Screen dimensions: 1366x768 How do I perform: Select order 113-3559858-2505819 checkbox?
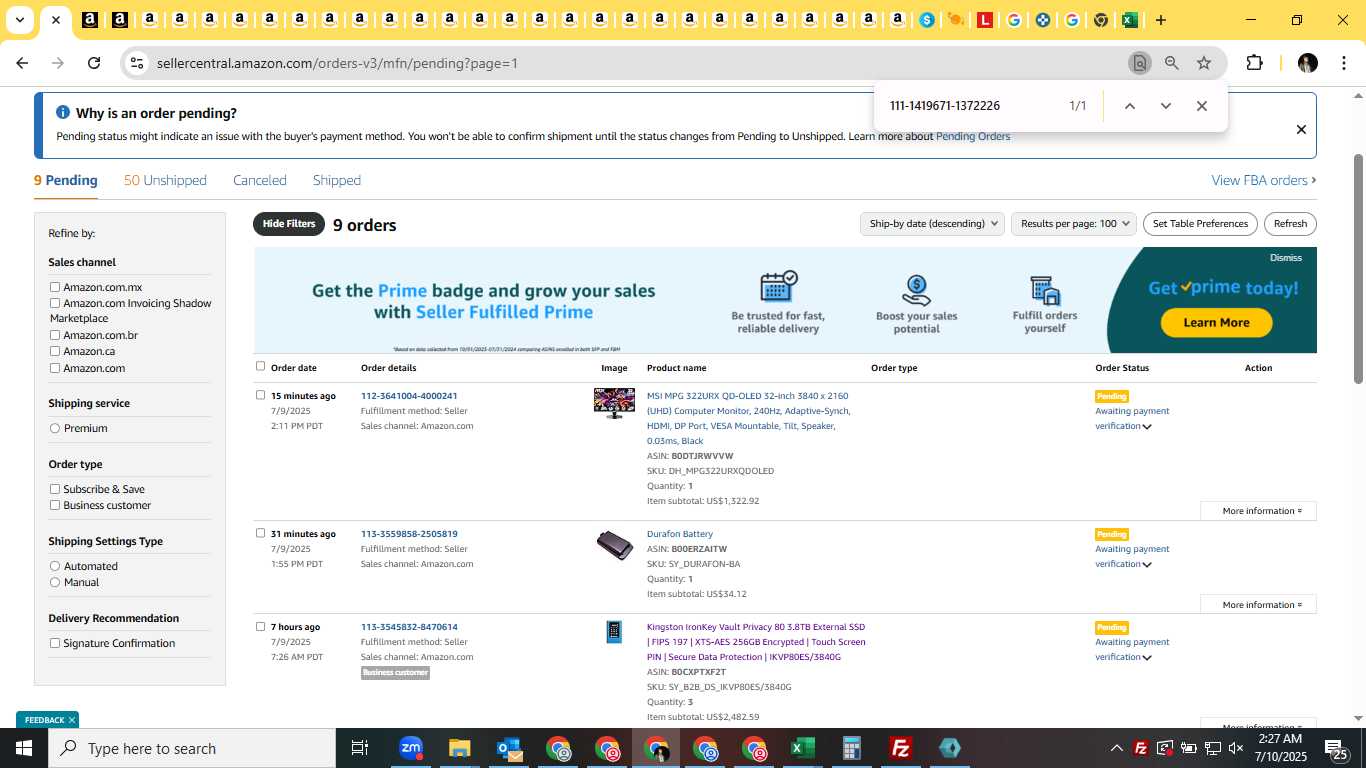point(261,533)
